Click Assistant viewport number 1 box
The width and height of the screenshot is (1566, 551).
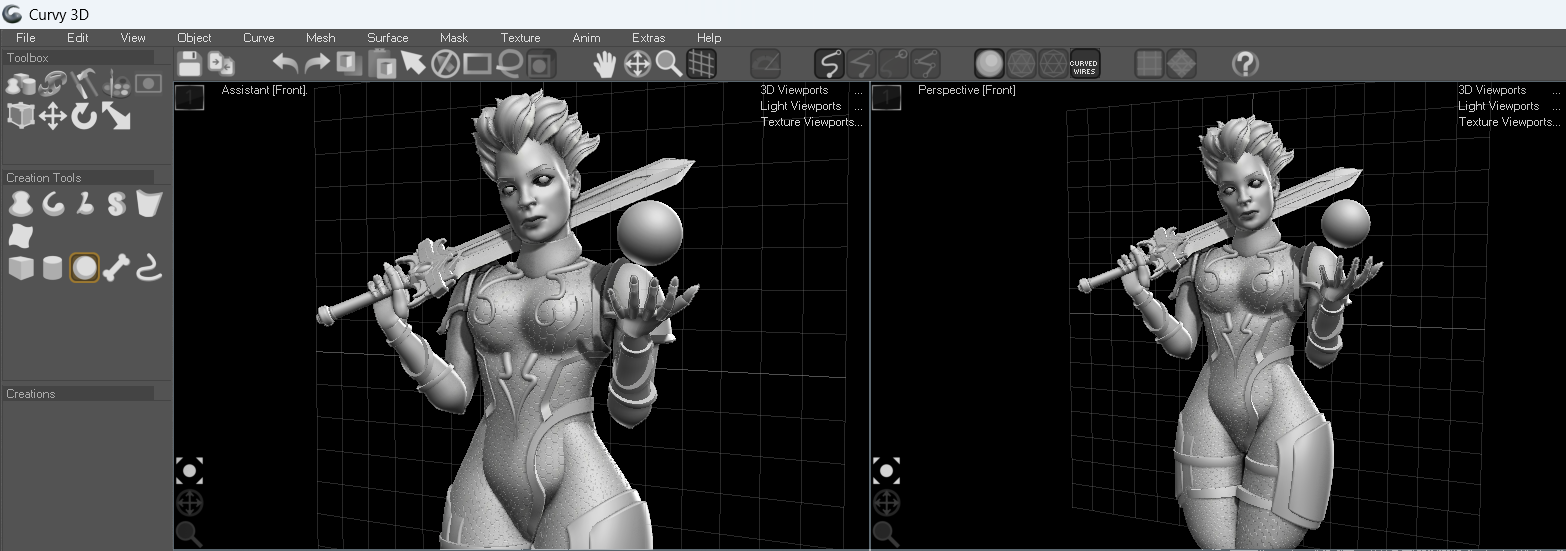pos(189,97)
